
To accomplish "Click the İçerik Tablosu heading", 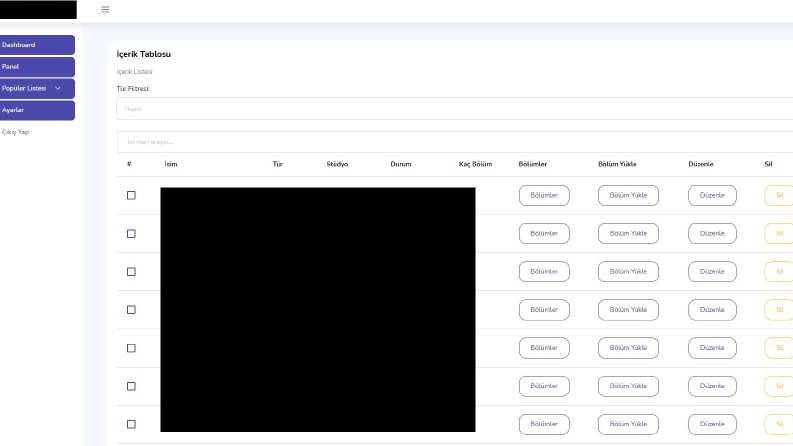I will click(144, 54).
